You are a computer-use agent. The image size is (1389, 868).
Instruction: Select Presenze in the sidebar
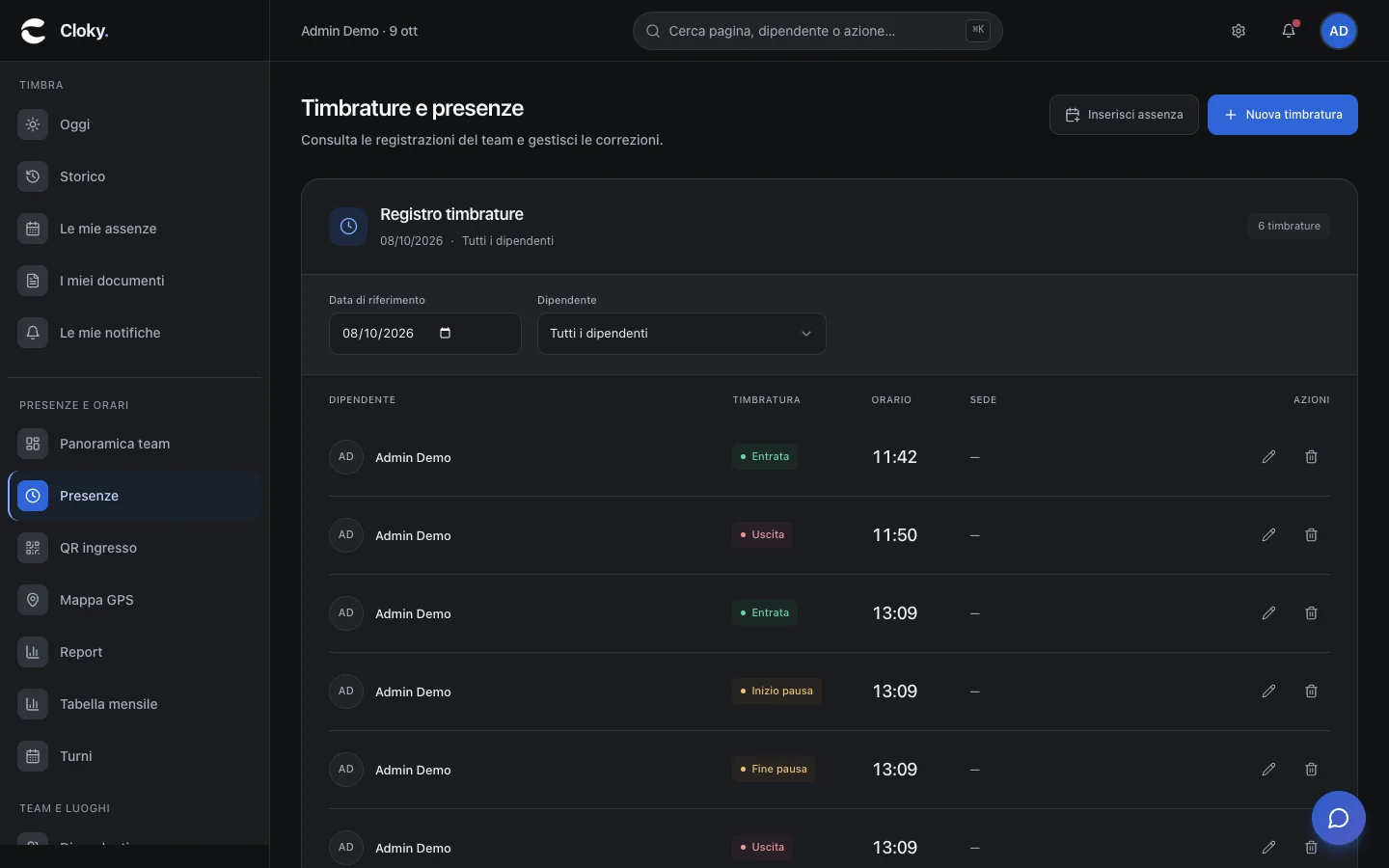134,496
